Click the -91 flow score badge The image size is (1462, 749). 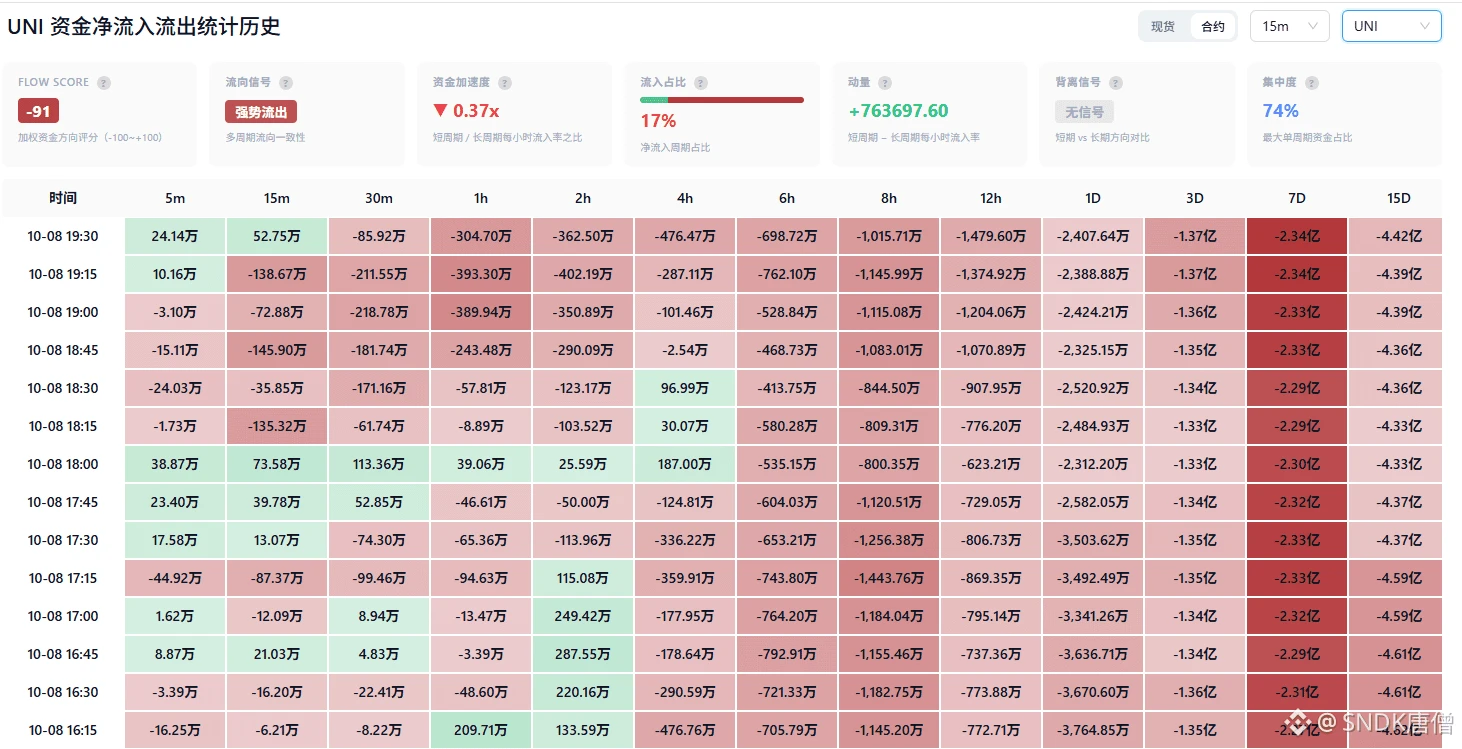click(x=38, y=111)
